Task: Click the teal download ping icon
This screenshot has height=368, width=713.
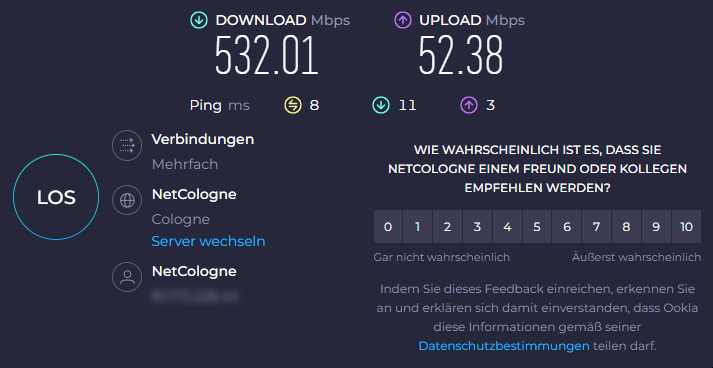Action: click(x=381, y=106)
